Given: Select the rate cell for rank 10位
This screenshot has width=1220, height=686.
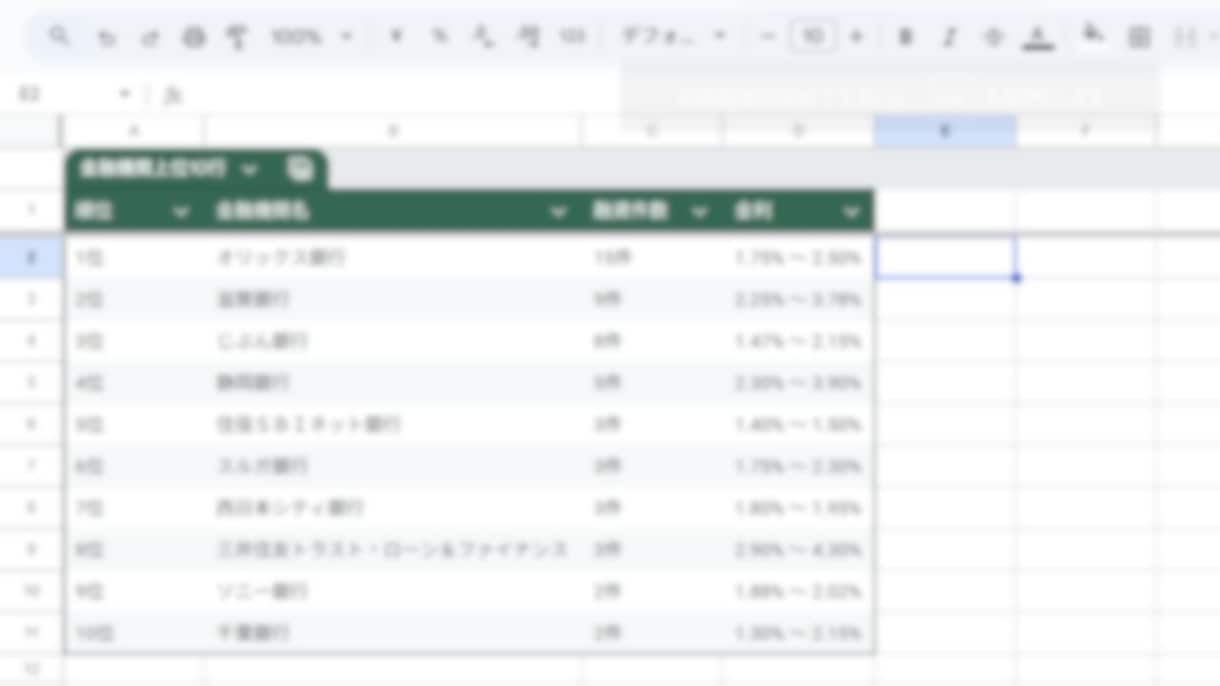Looking at the screenshot, I should click(x=798, y=633).
